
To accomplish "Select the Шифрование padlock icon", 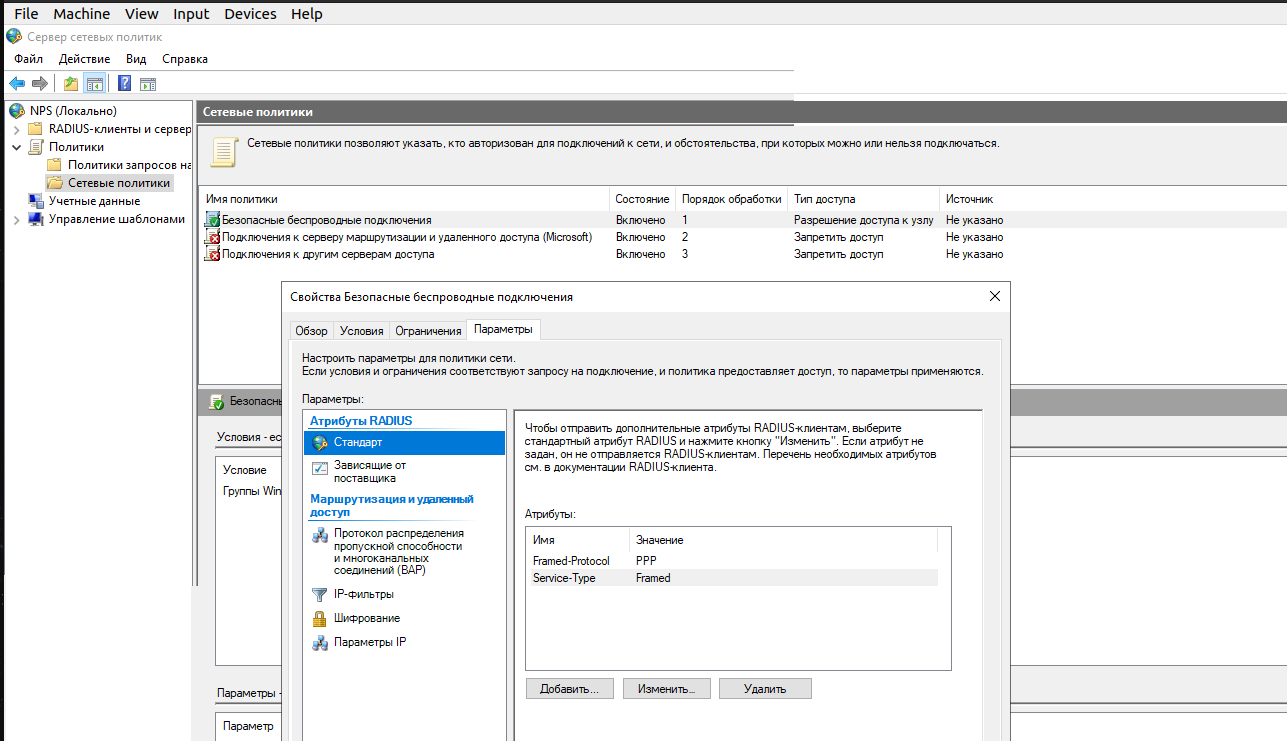I will (x=320, y=618).
